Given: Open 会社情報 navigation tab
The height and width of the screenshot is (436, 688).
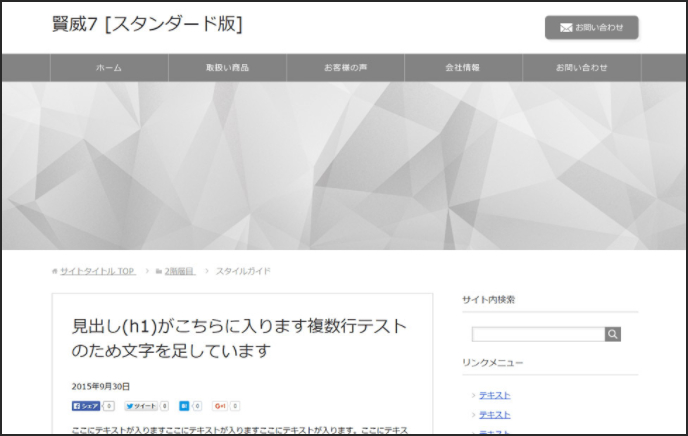Looking at the screenshot, I should 463,68.
